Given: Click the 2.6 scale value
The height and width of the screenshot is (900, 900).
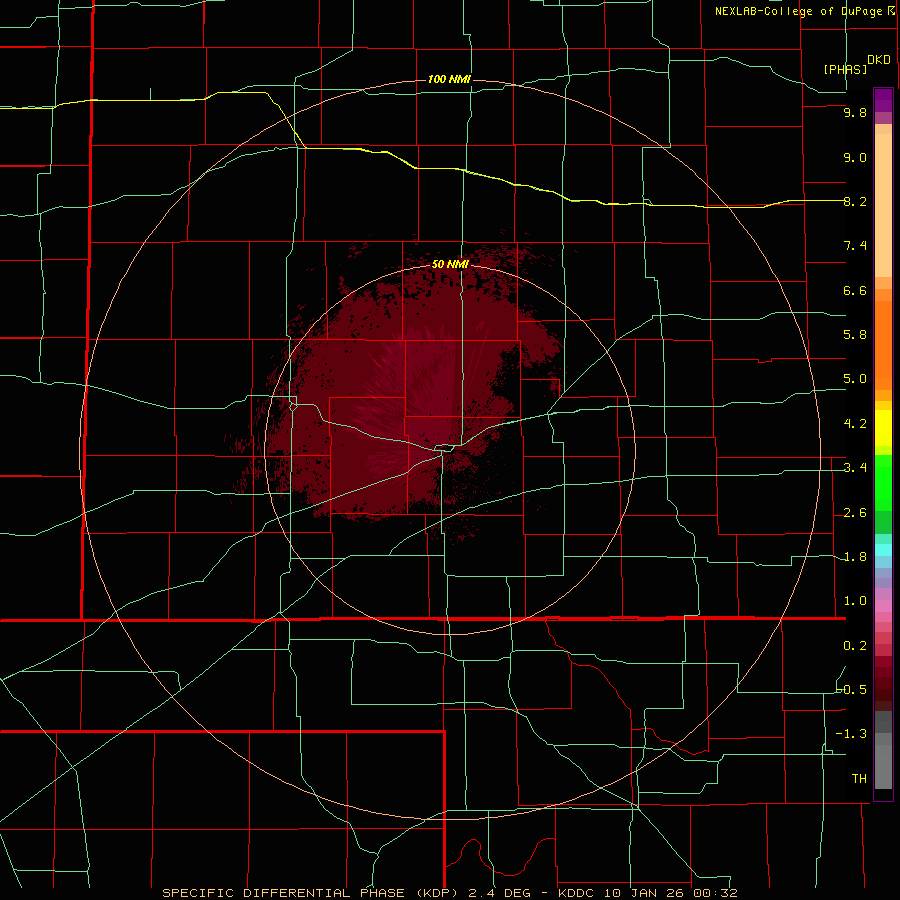Looking at the screenshot, I should click(855, 513).
